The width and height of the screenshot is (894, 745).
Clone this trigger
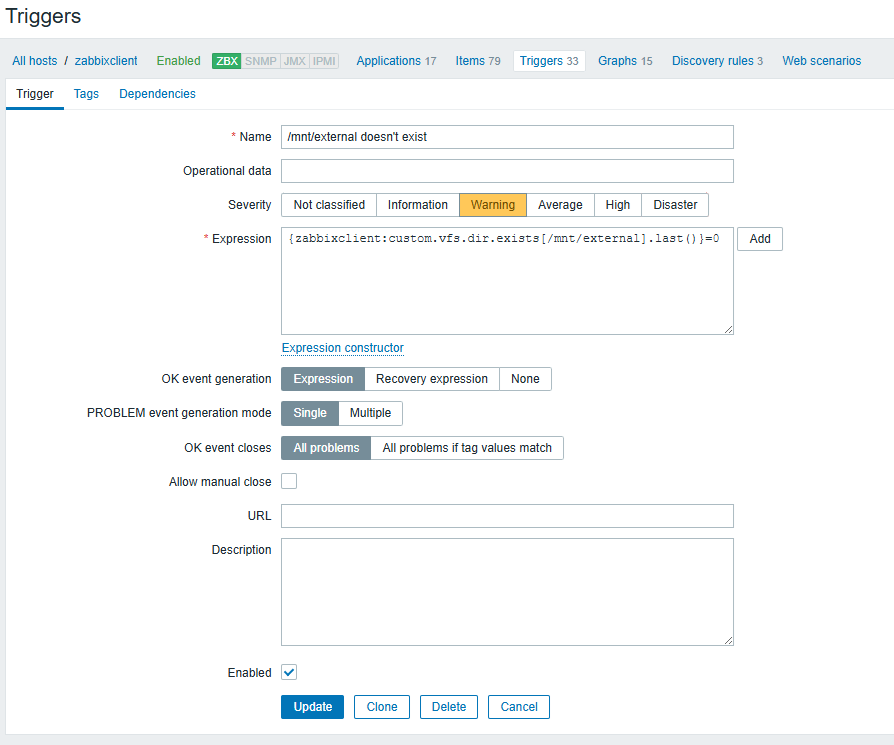(382, 707)
